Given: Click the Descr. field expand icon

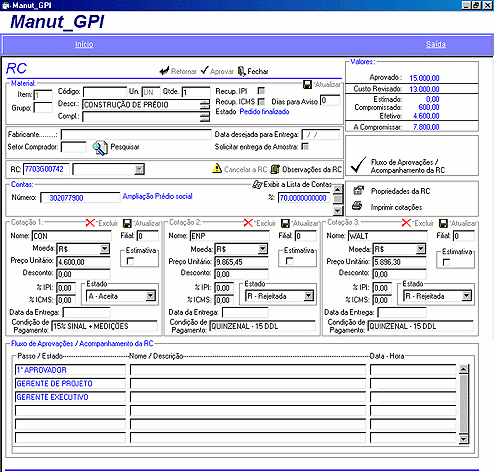Looking at the screenshot, I should tap(205, 105).
